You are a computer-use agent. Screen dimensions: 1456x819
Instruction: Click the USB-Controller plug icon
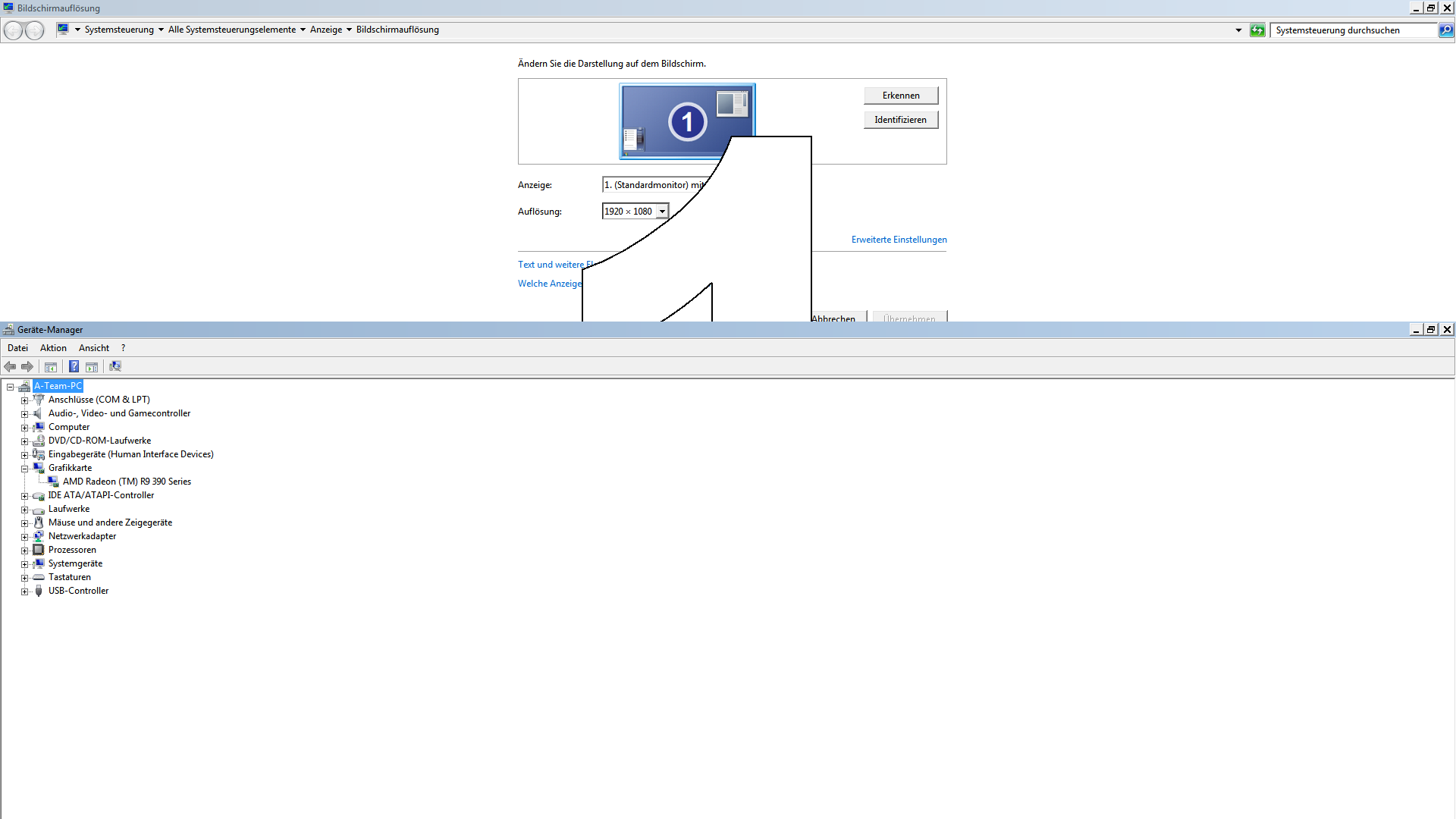pyautogui.click(x=39, y=591)
